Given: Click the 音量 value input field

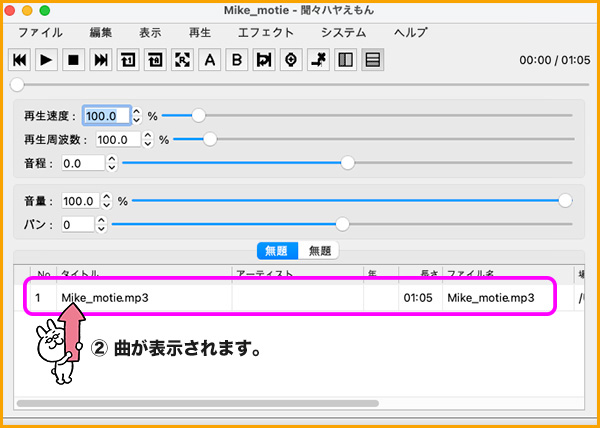Looking at the screenshot, I should 81,201.
